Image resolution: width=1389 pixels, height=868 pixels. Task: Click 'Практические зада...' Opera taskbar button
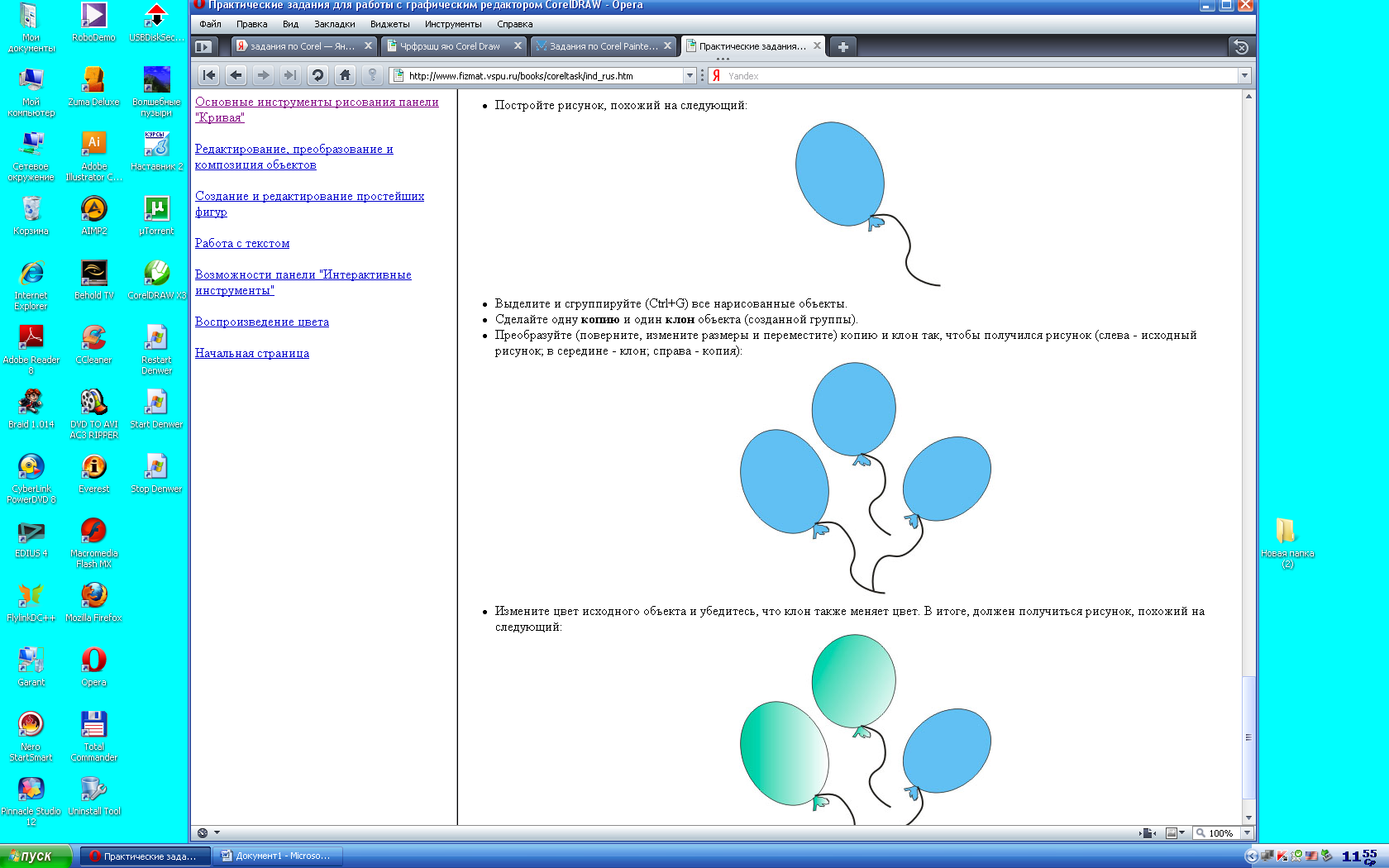point(146,856)
